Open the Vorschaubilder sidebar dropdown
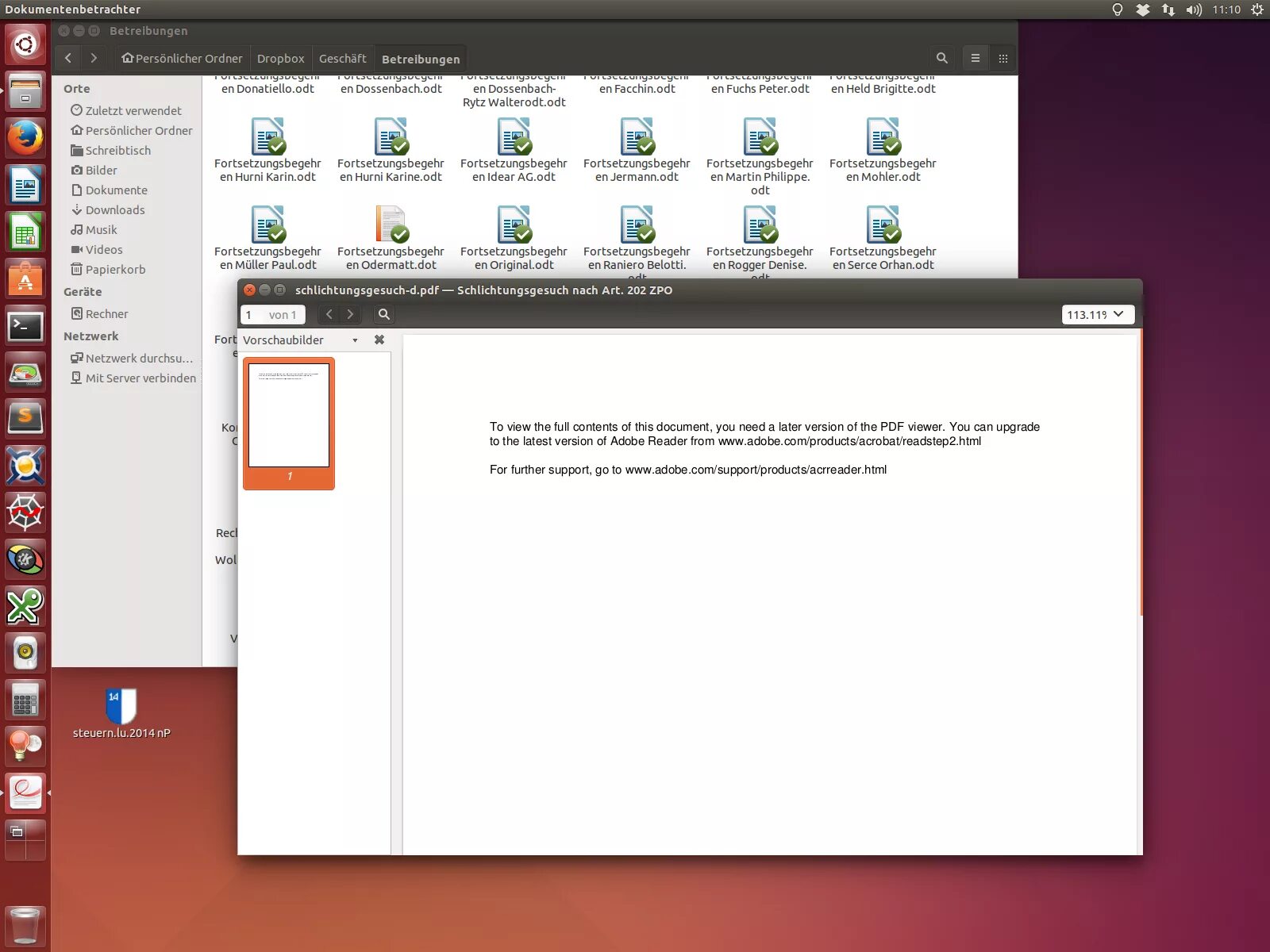The height and width of the screenshot is (952, 1270). point(355,340)
